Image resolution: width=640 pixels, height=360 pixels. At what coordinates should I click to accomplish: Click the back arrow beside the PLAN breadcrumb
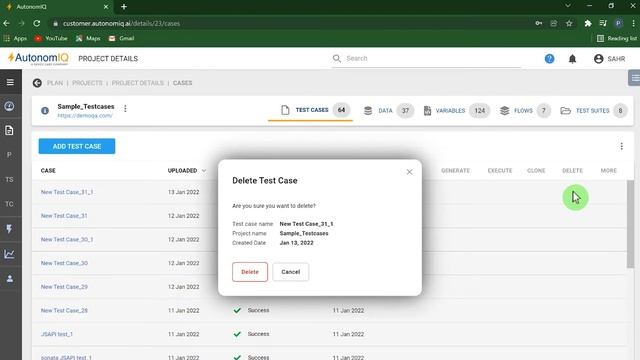(x=37, y=83)
